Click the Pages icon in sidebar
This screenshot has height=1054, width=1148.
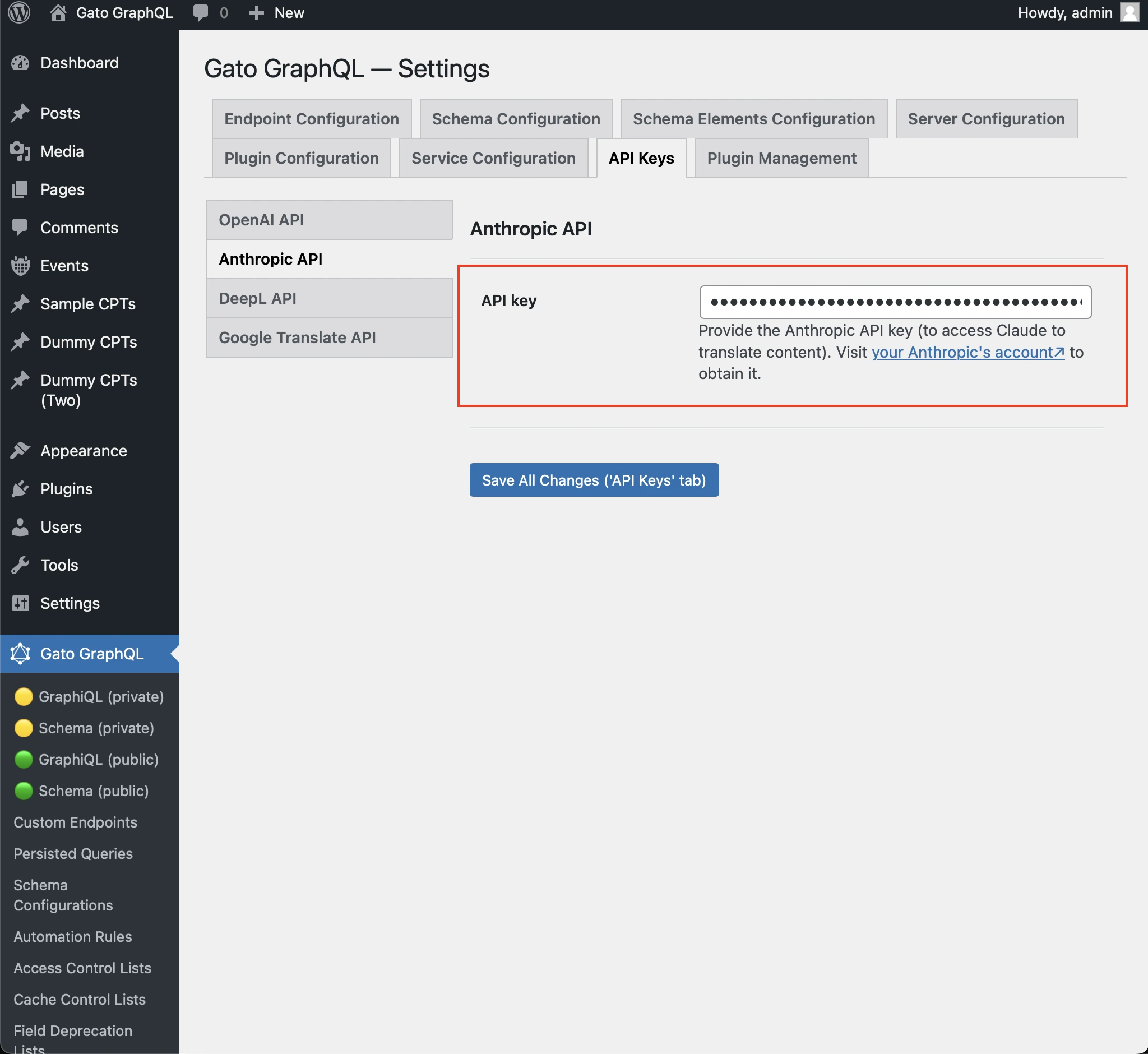tap(21, 189)
